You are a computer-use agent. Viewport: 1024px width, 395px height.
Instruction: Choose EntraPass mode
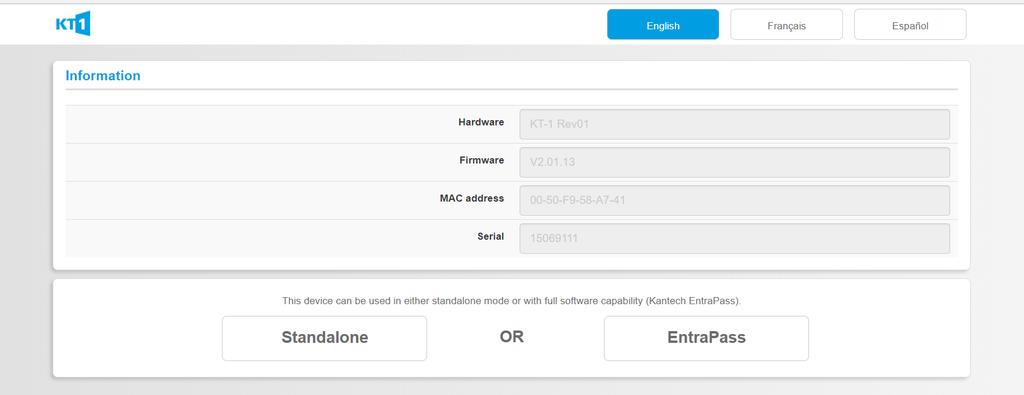[x=706, y=338]
